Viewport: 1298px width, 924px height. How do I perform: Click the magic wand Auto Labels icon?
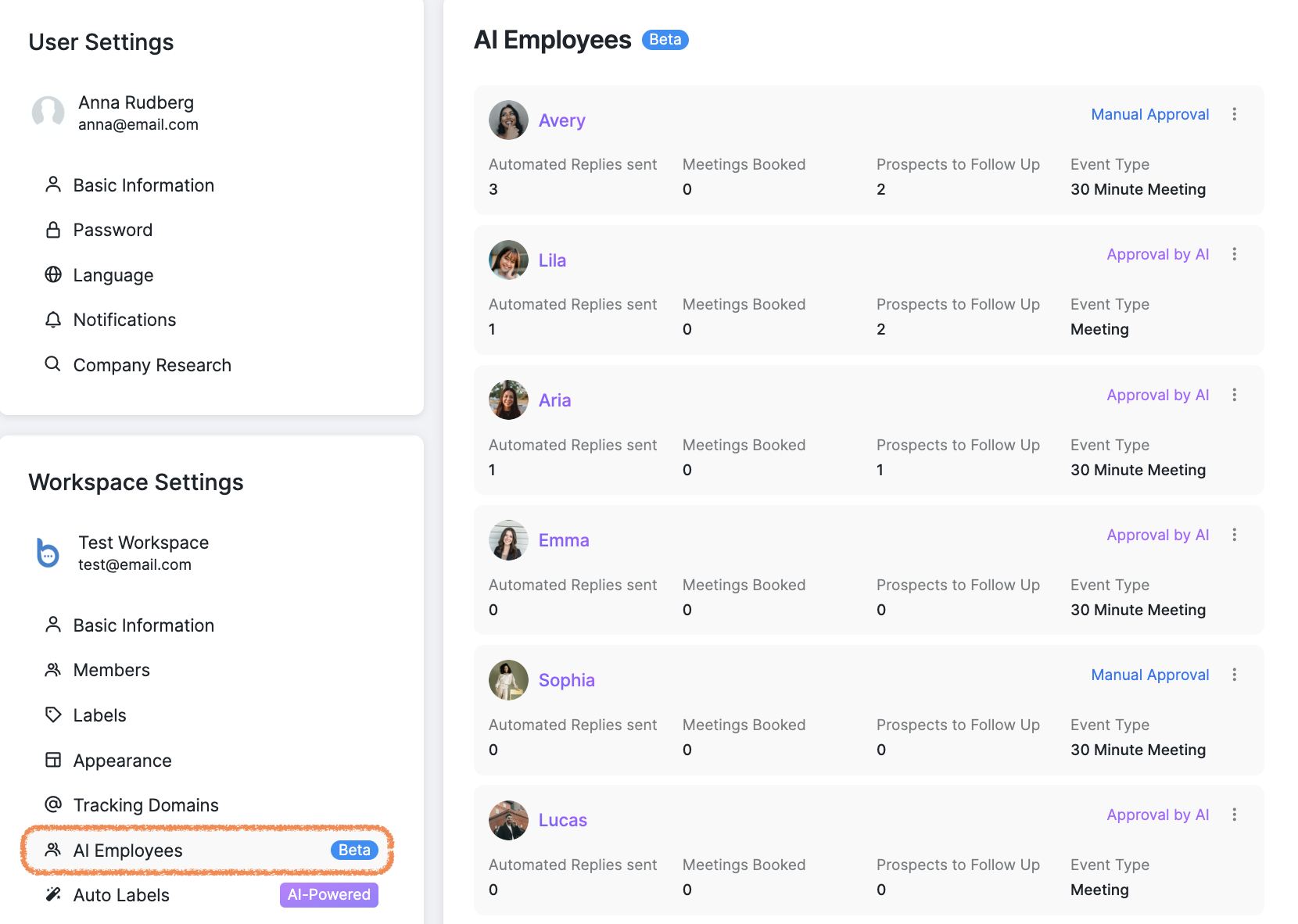pos(53,894)
